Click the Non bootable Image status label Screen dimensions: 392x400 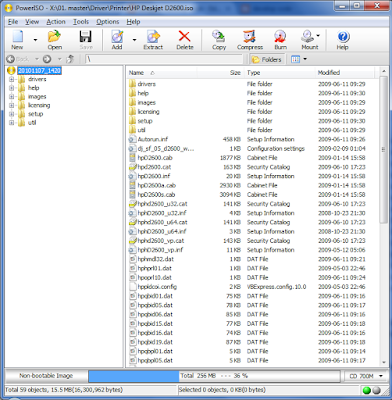[x=46, y=376]
